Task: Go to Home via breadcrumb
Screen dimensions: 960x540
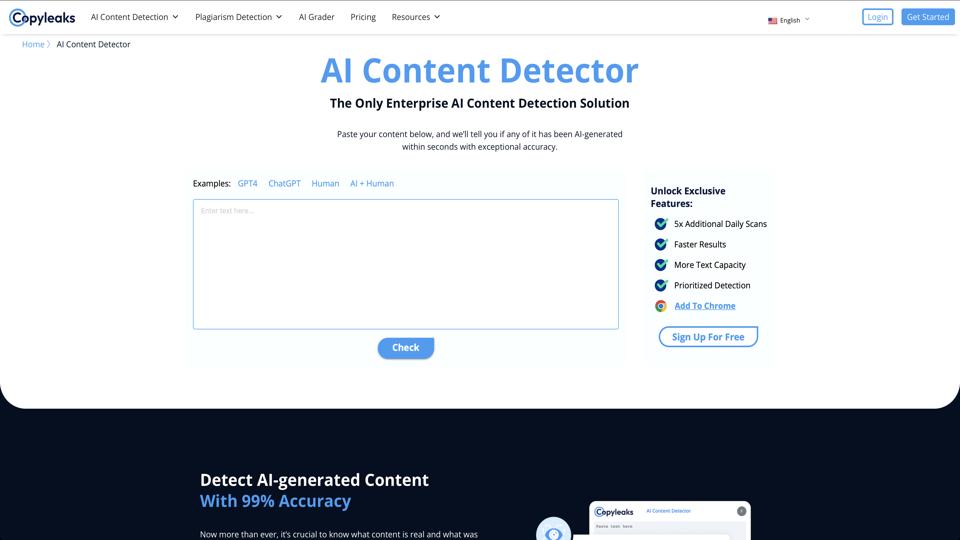Action: coord(33,44)
